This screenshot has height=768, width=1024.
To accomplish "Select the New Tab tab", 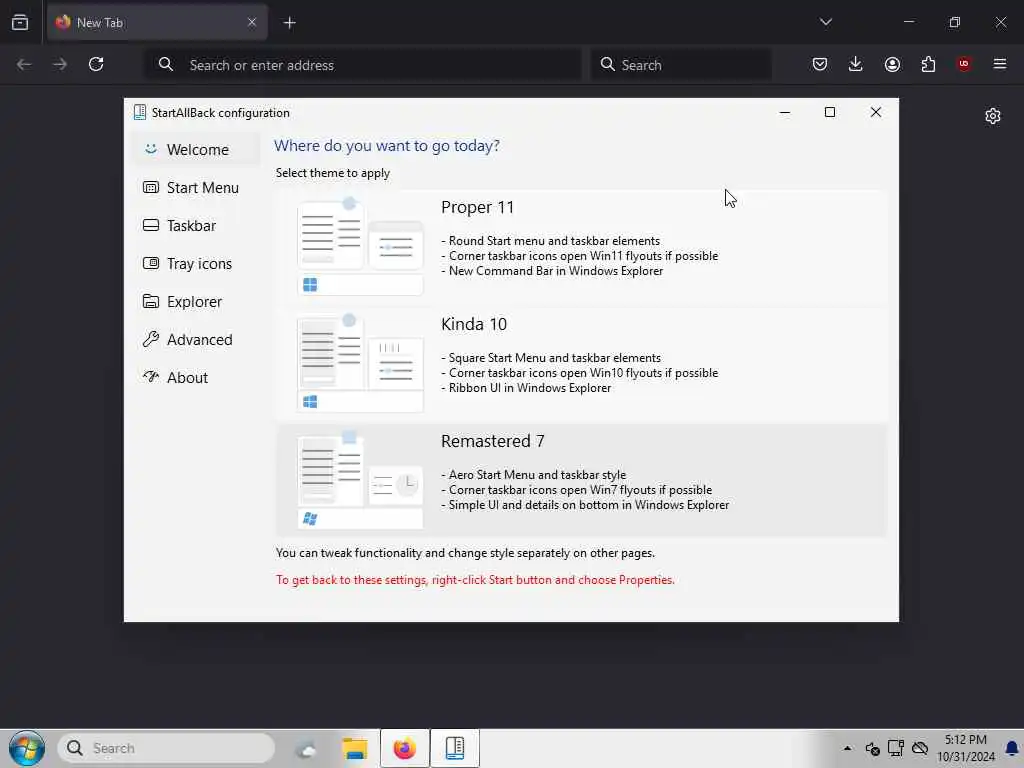I will [157, 22].
